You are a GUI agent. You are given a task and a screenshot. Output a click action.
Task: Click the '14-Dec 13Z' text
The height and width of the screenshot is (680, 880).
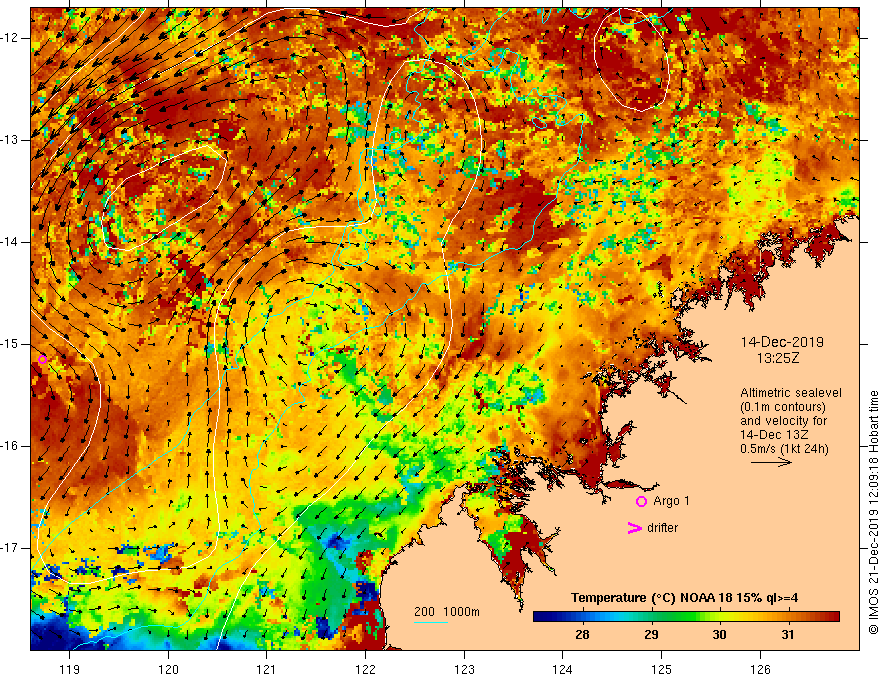click(775, 435)
